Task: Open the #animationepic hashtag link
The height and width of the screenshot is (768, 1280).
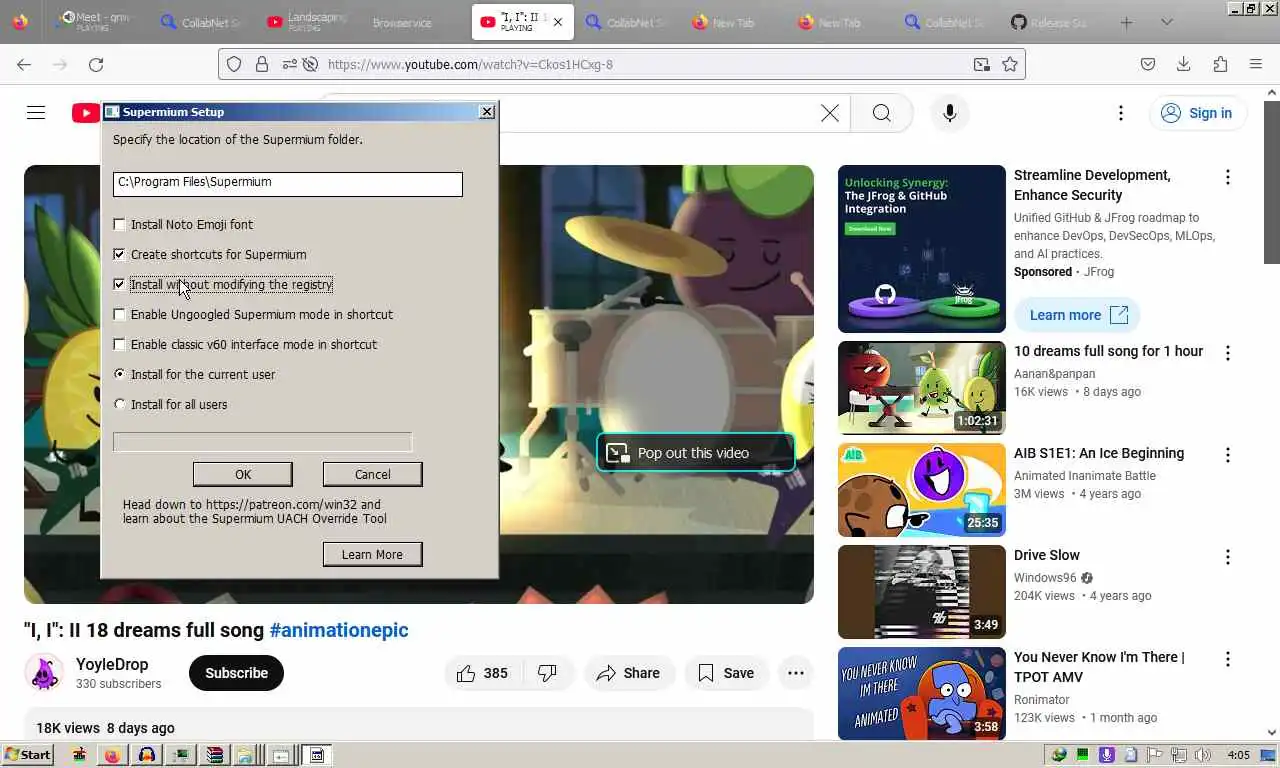Action: [x=339, y=630]
